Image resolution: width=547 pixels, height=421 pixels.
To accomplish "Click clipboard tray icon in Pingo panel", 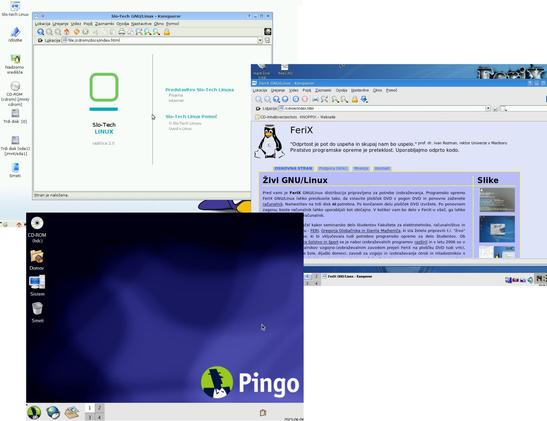I will (x=263, y=413).
